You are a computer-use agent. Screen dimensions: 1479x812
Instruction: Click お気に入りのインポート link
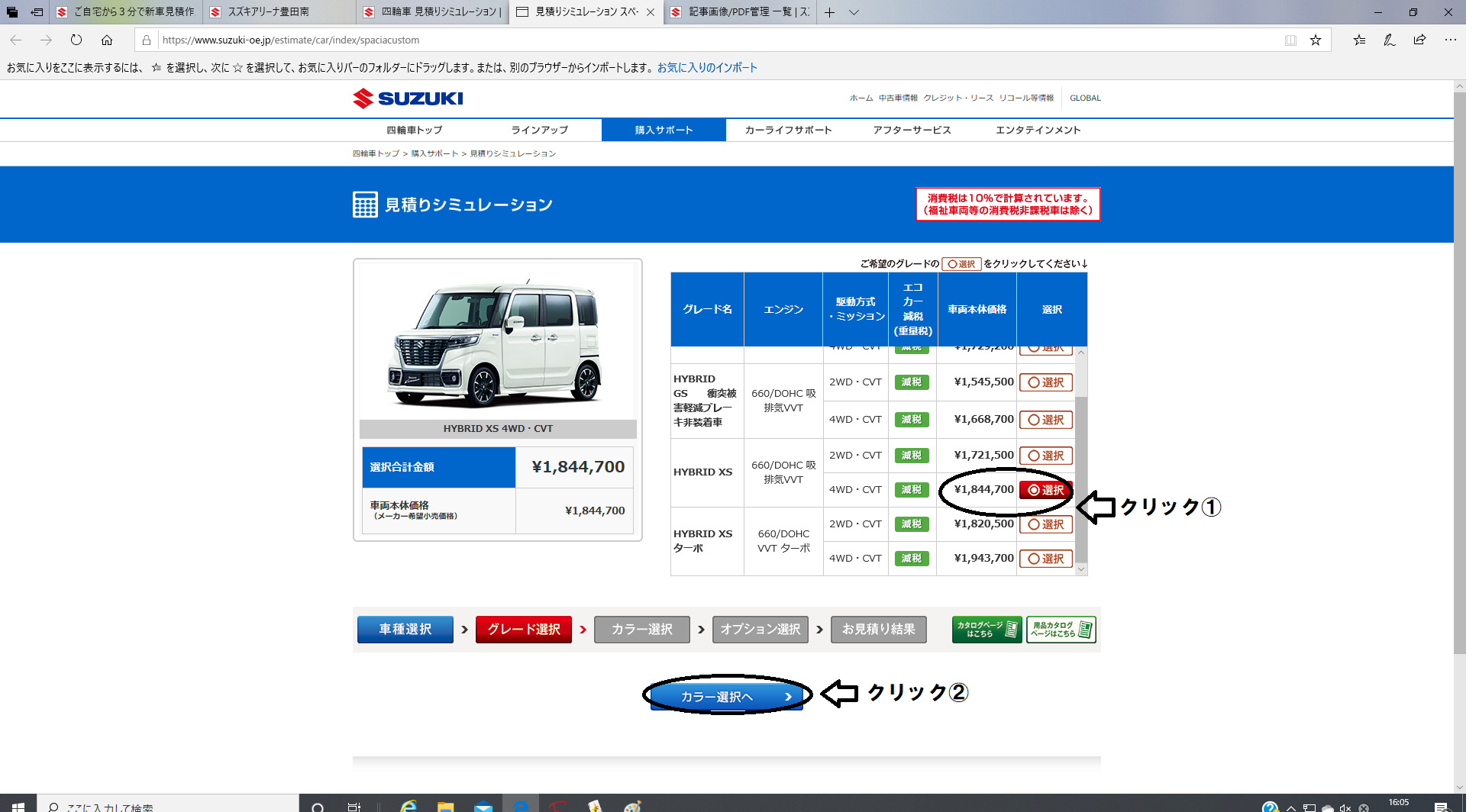(707, 68)
